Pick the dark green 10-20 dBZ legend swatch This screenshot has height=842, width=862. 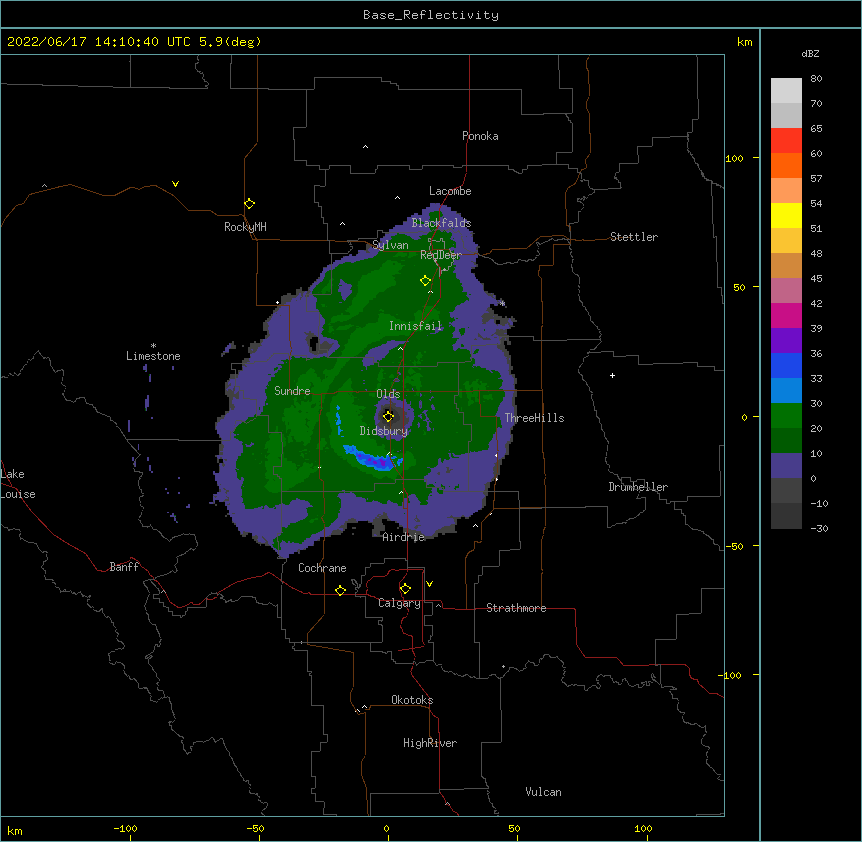786,440
